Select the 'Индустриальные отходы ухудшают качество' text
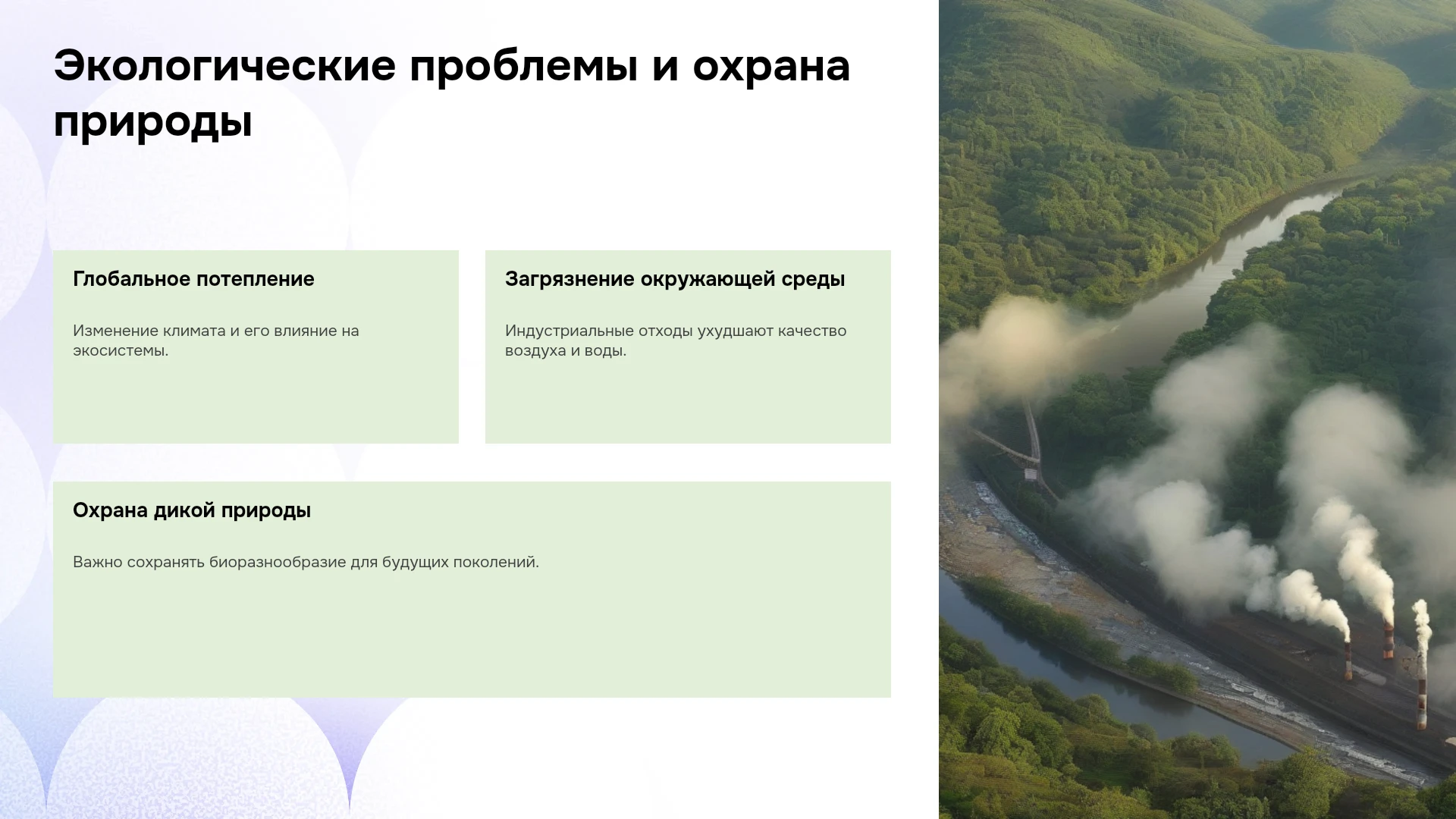This screenshot has height=819, width=1456. [676, 331]
